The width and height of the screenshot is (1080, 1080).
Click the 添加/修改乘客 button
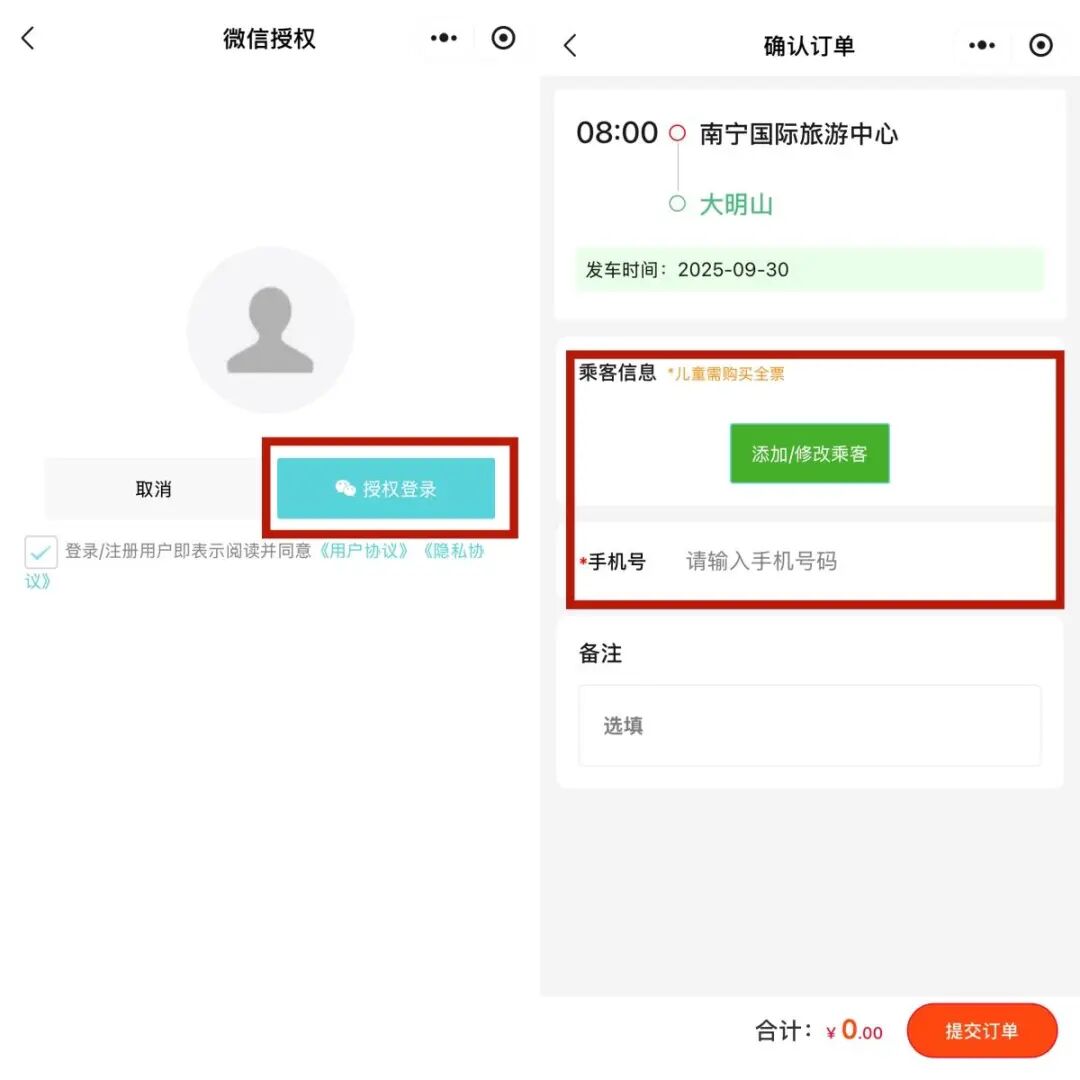(809, 453)
